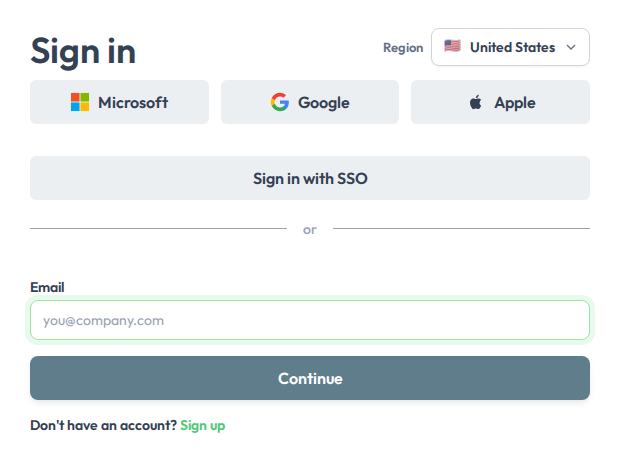Click the Continue button
Screen dimensions: 620x460
tap(310, 378)
